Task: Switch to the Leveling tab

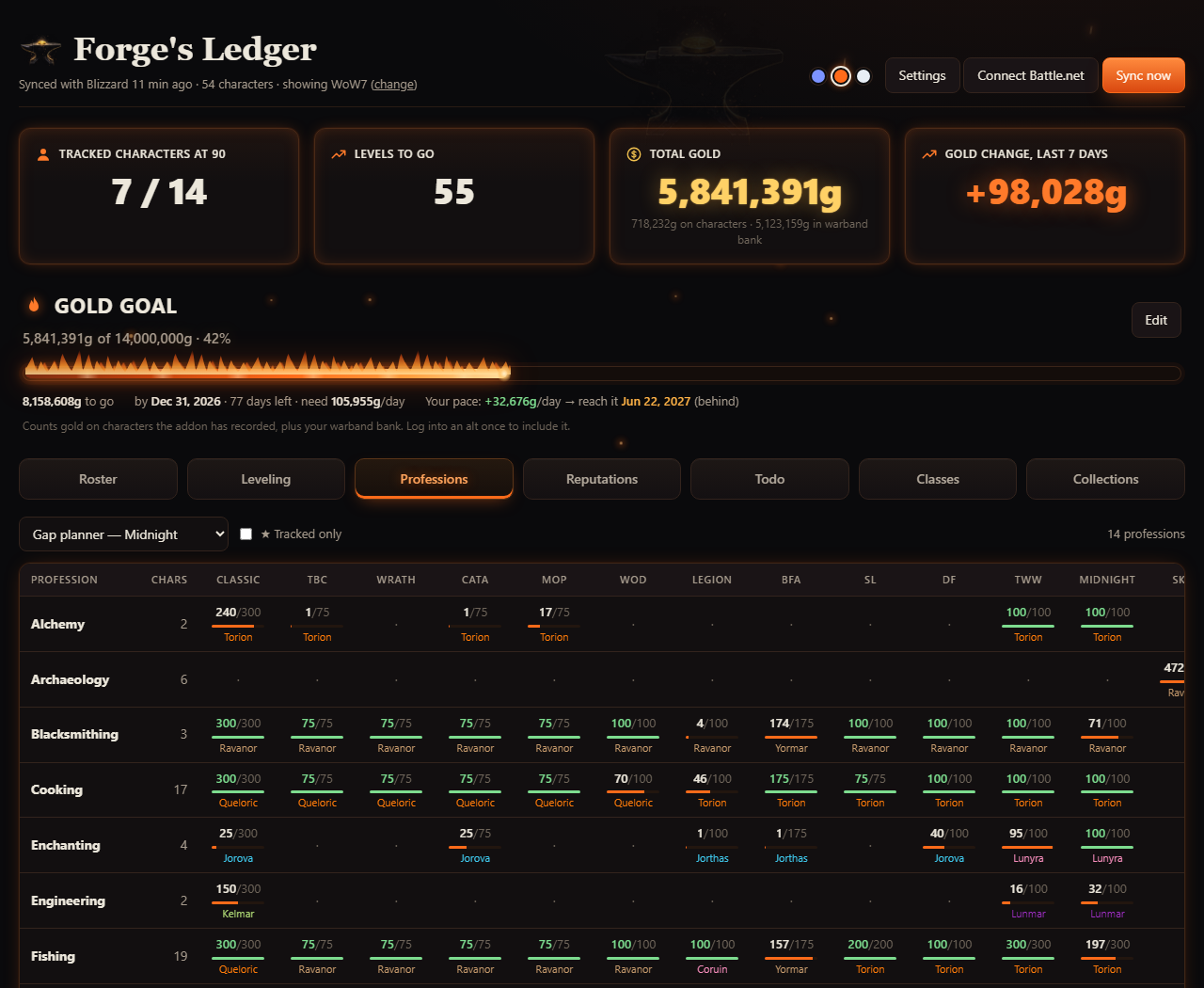Action: click(266, 479)
